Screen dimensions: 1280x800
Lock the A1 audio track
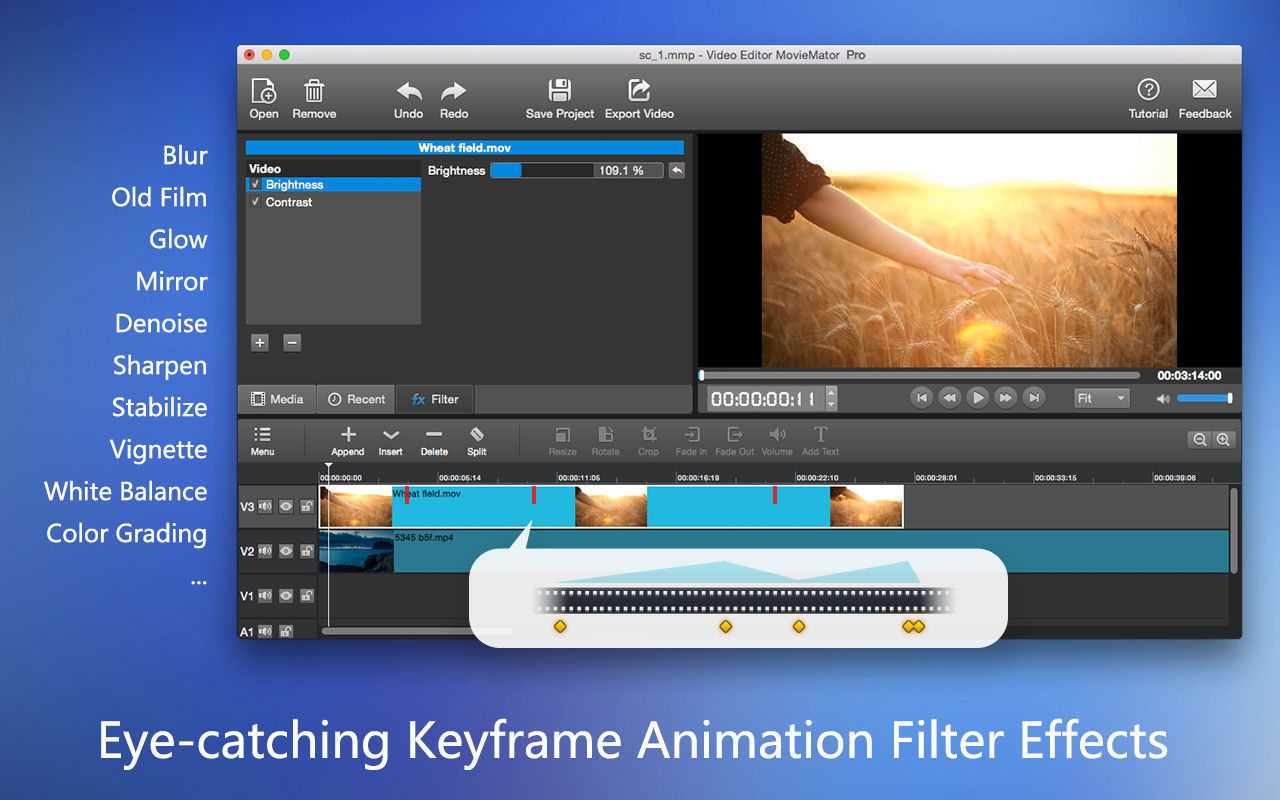287,630
